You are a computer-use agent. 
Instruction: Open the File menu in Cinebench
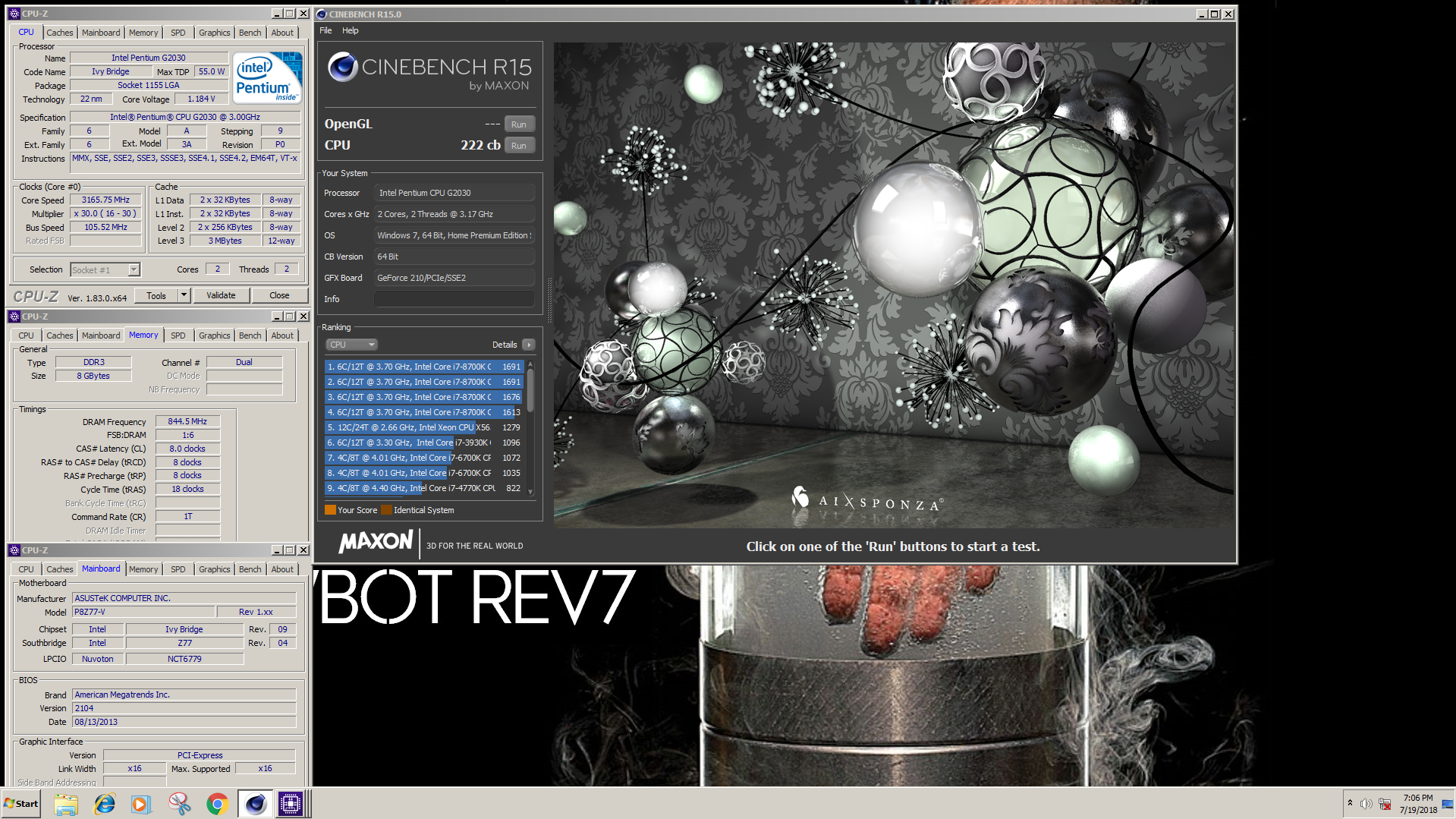pos(325,30)
